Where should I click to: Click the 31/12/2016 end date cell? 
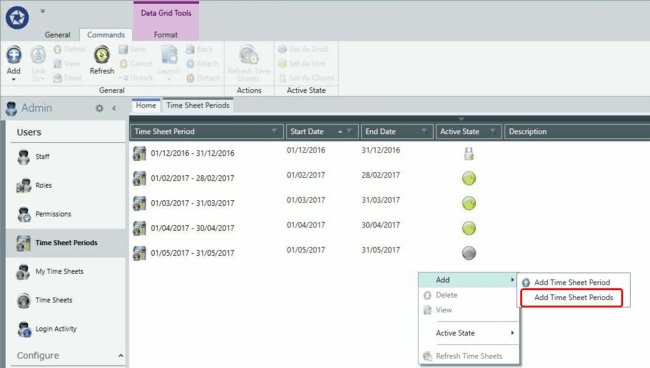pos(381,150)
